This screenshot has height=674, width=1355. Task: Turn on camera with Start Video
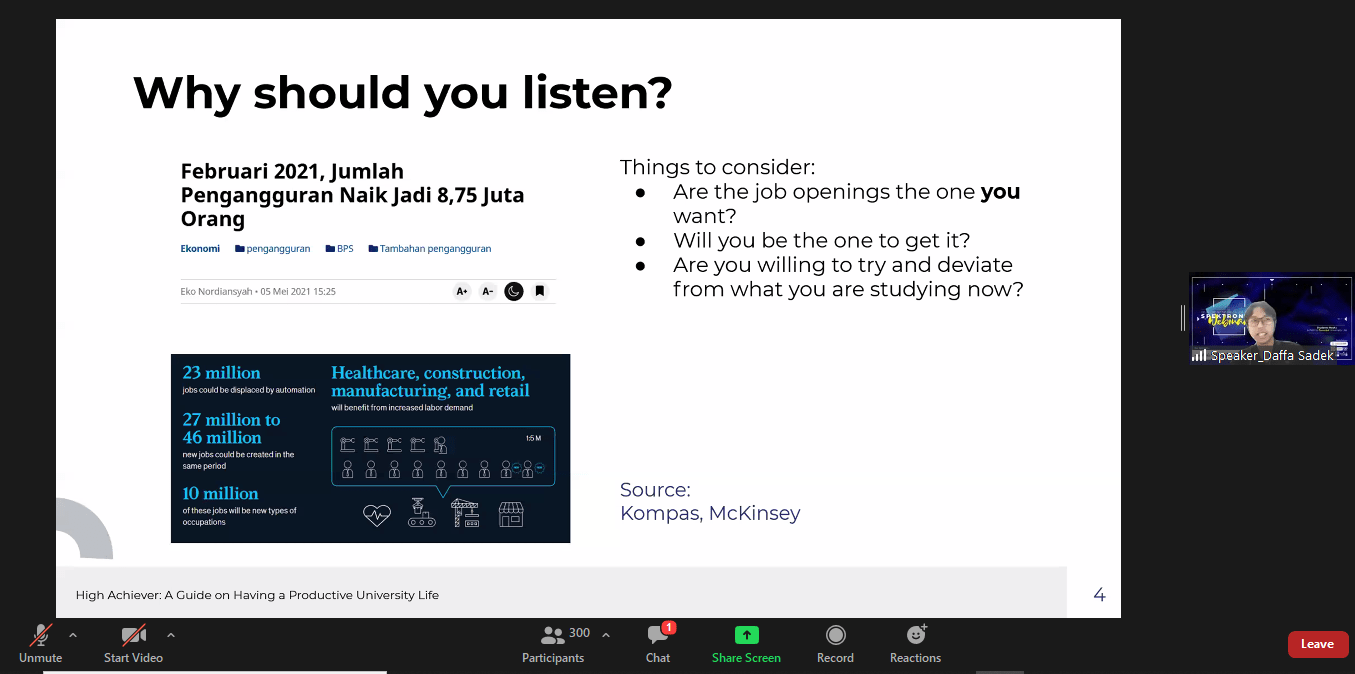(x=133, y=642)
